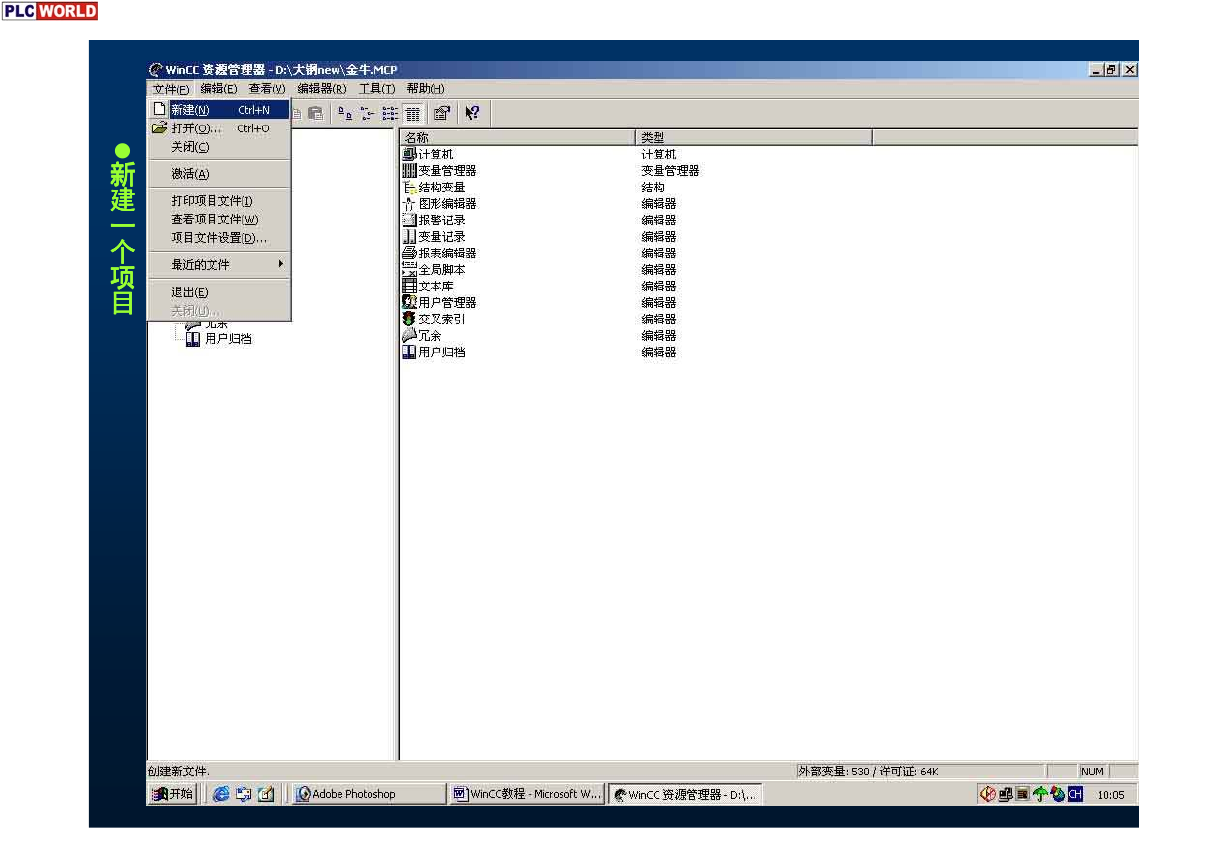Switch to WinCC教程 Microsoft Word taskbar button
Screen dimensions: 1228x868
[x=527, y=794]
